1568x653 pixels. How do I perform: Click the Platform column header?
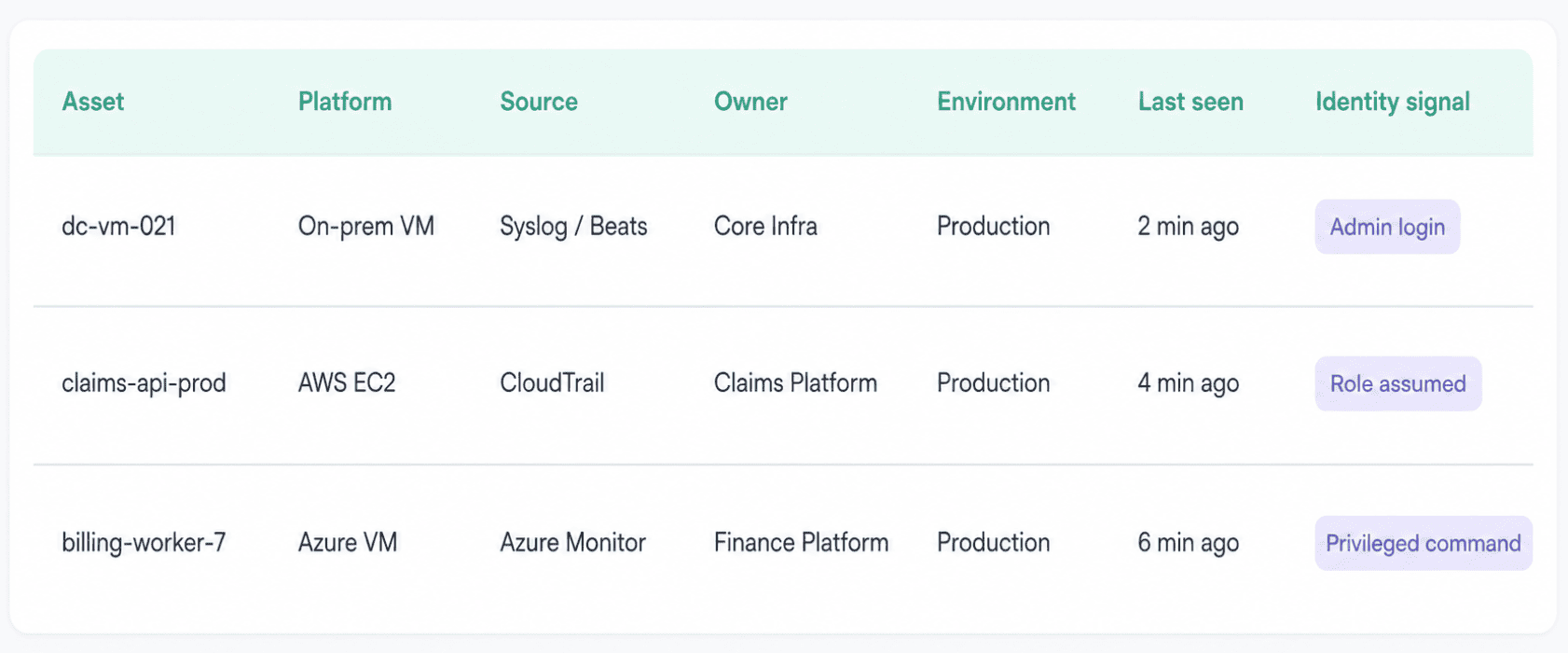(x=345, y=102)
